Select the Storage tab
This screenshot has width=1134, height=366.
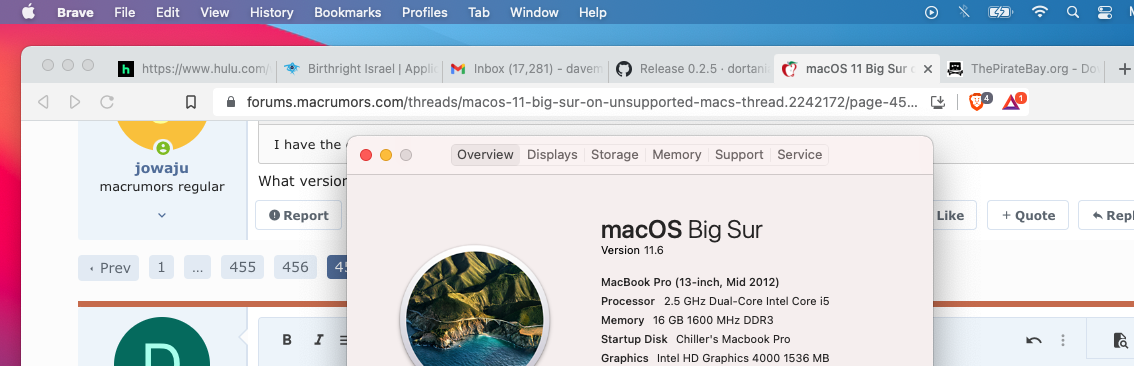(x=615, y=155)
